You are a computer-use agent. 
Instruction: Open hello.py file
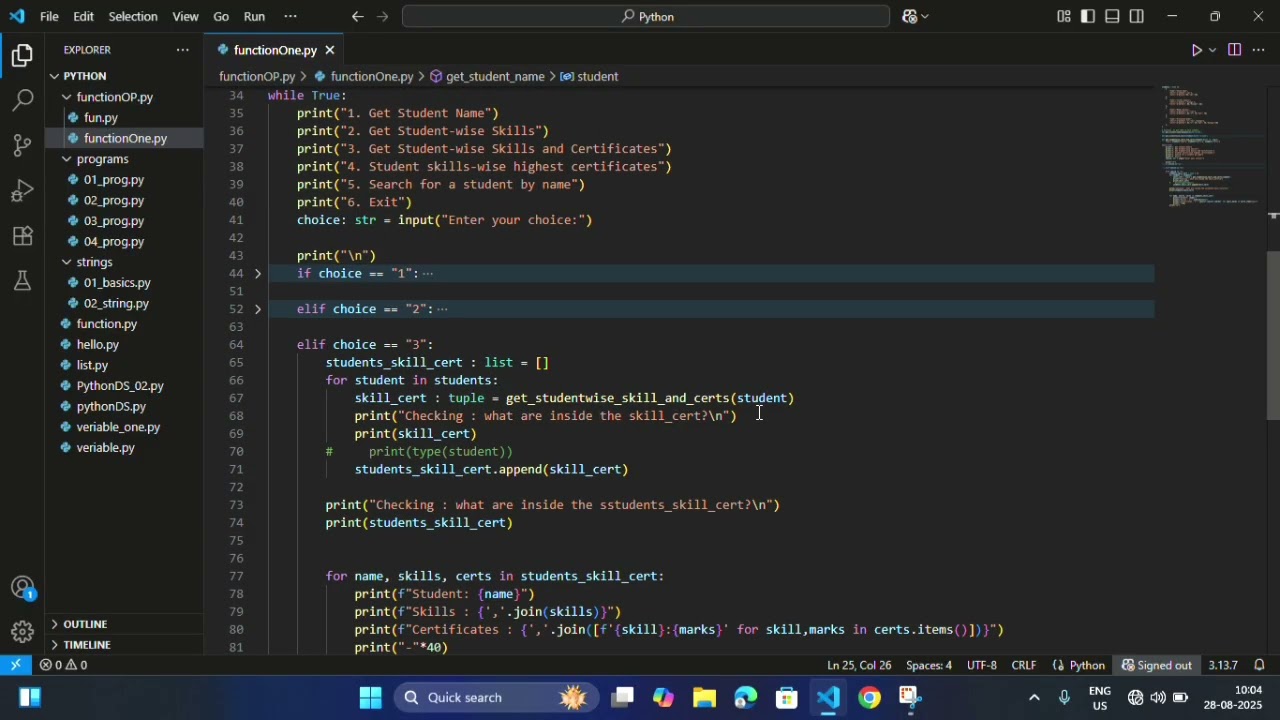(x=97, y=345)
